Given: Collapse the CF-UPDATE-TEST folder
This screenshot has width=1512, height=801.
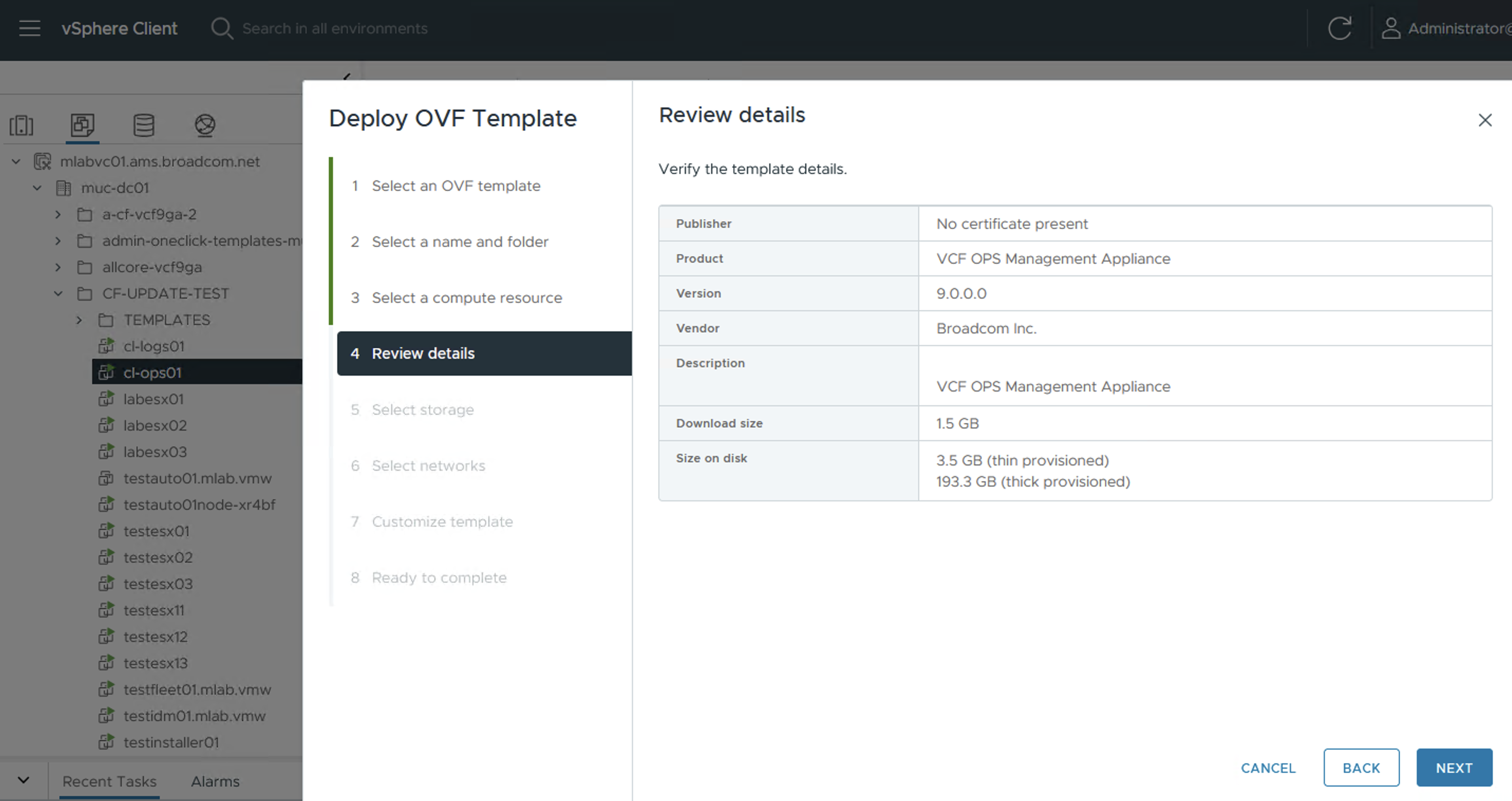Looking at the screenshot, I should click(x=58, y=293).
